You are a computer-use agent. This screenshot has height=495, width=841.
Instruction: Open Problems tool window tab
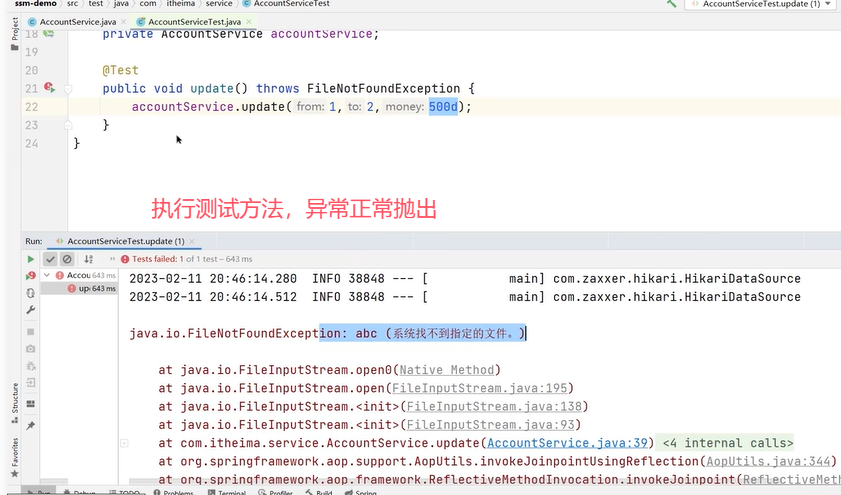pos(173,492)
